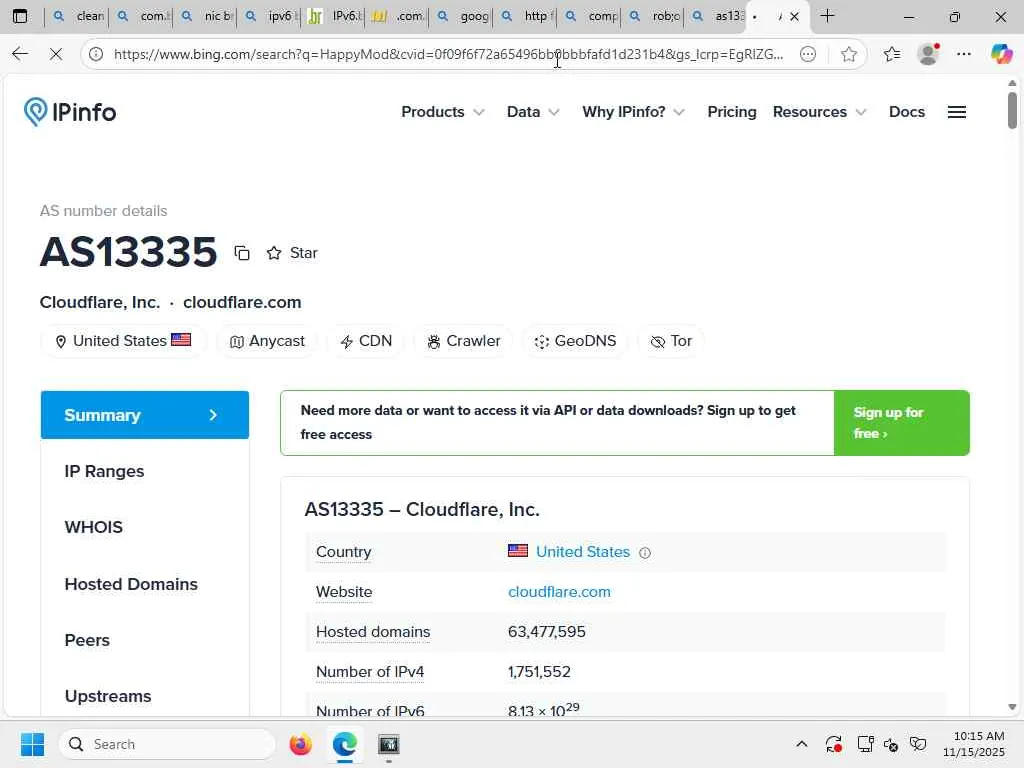Switch to the 'comp' search tab

[x=592, y=16]
